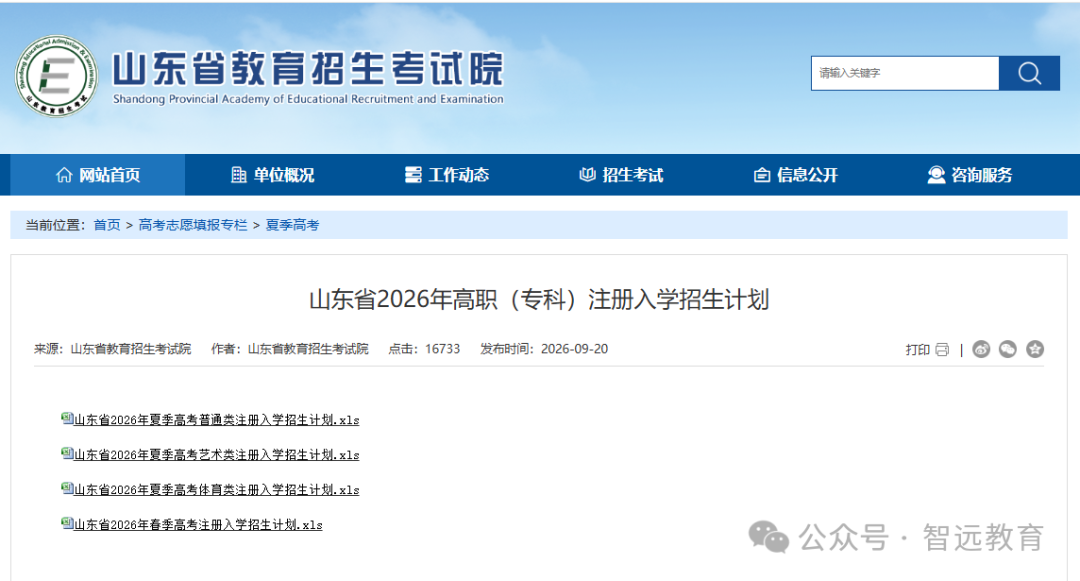Click the article title 山东省2026年高职（专科）注册入学招生计划
This screenshot has width=1080, height=581.
[x=539, y=300]
